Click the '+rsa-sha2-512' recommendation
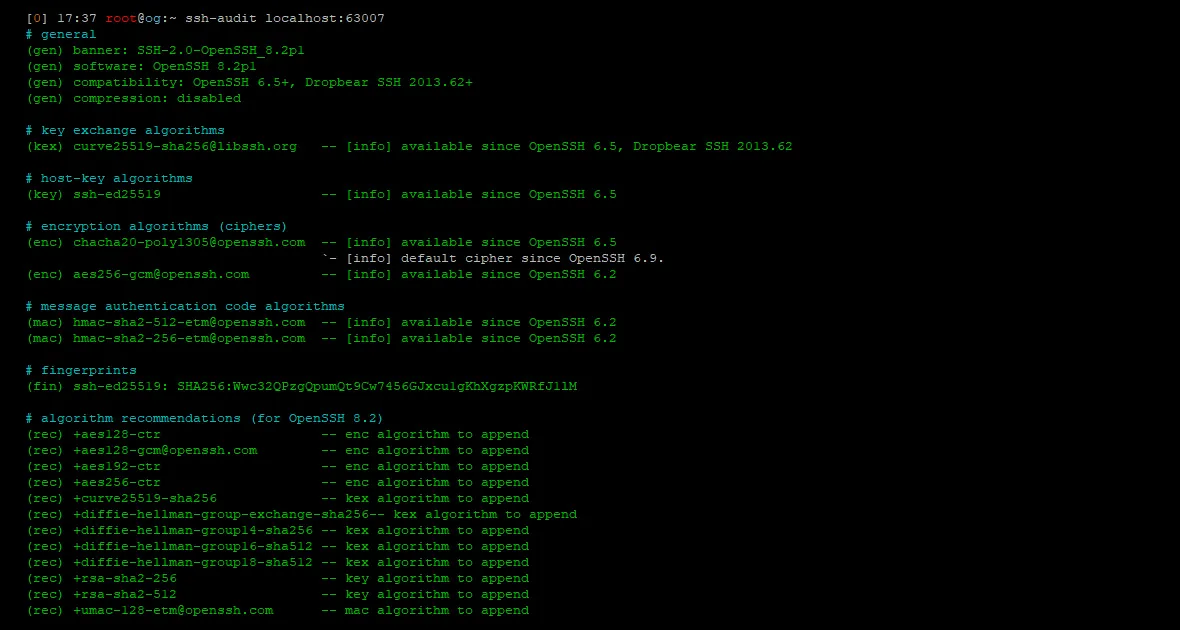 pos(125,594)
